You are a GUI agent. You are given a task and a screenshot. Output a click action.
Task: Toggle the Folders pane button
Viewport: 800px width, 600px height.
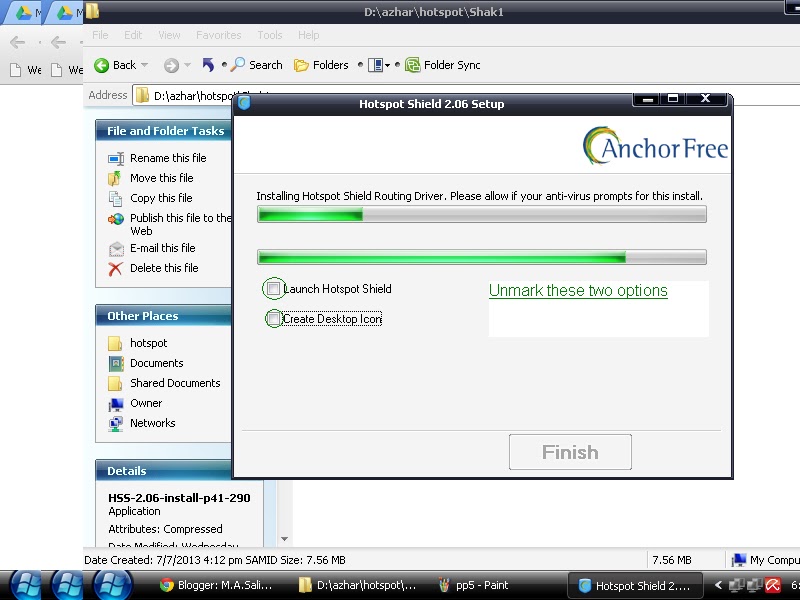pyautogui.click(x=321, y=65)
